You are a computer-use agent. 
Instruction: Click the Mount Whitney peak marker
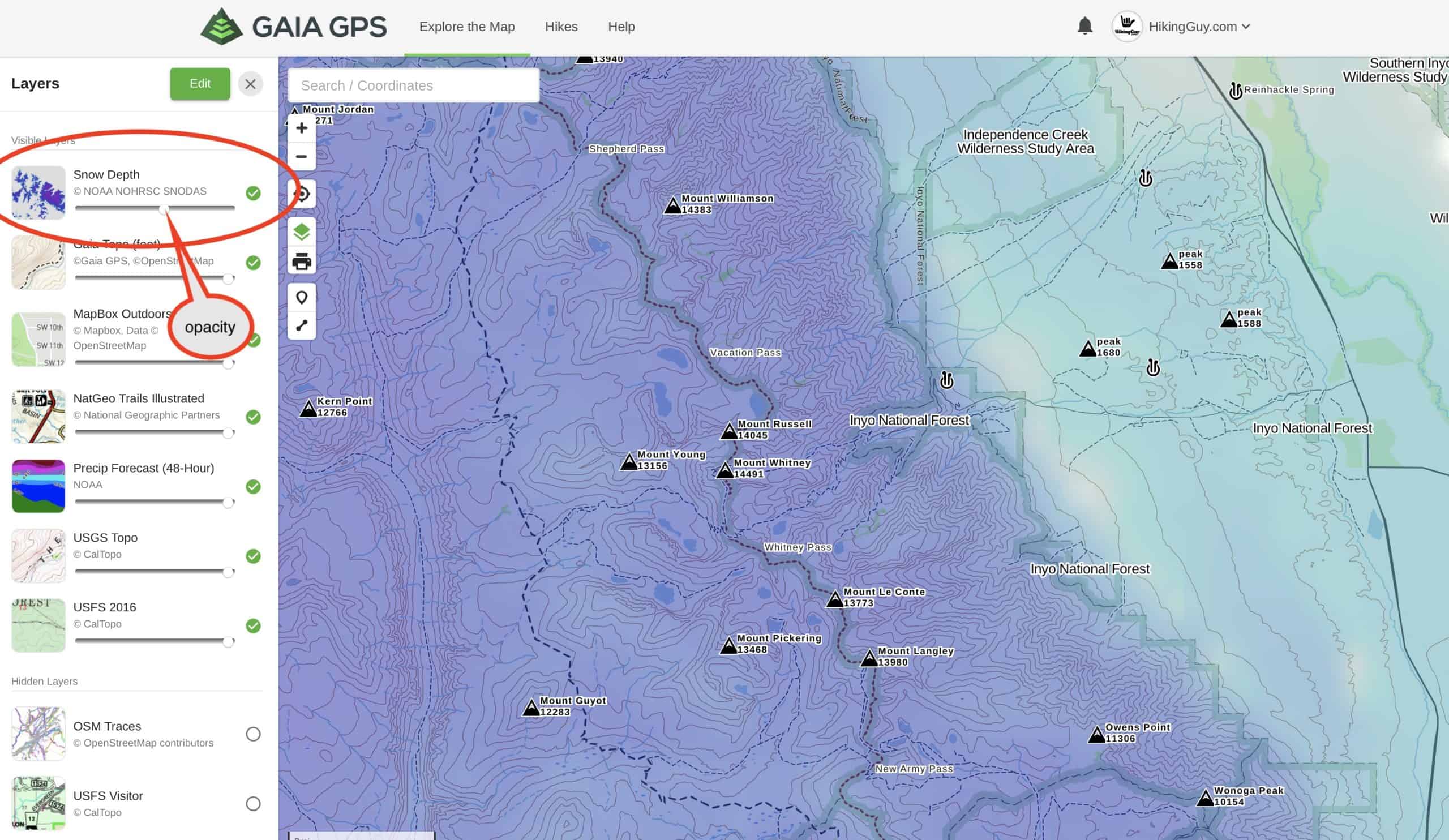click(725, 471)
